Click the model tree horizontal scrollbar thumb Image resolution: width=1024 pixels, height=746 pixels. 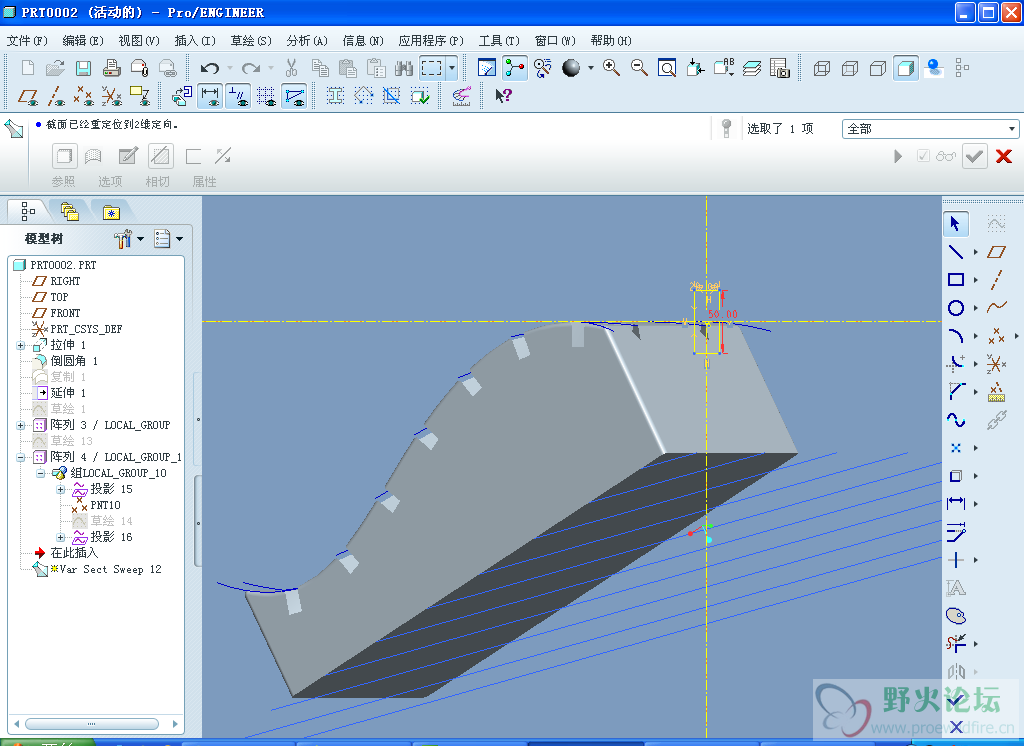point(91,724)
